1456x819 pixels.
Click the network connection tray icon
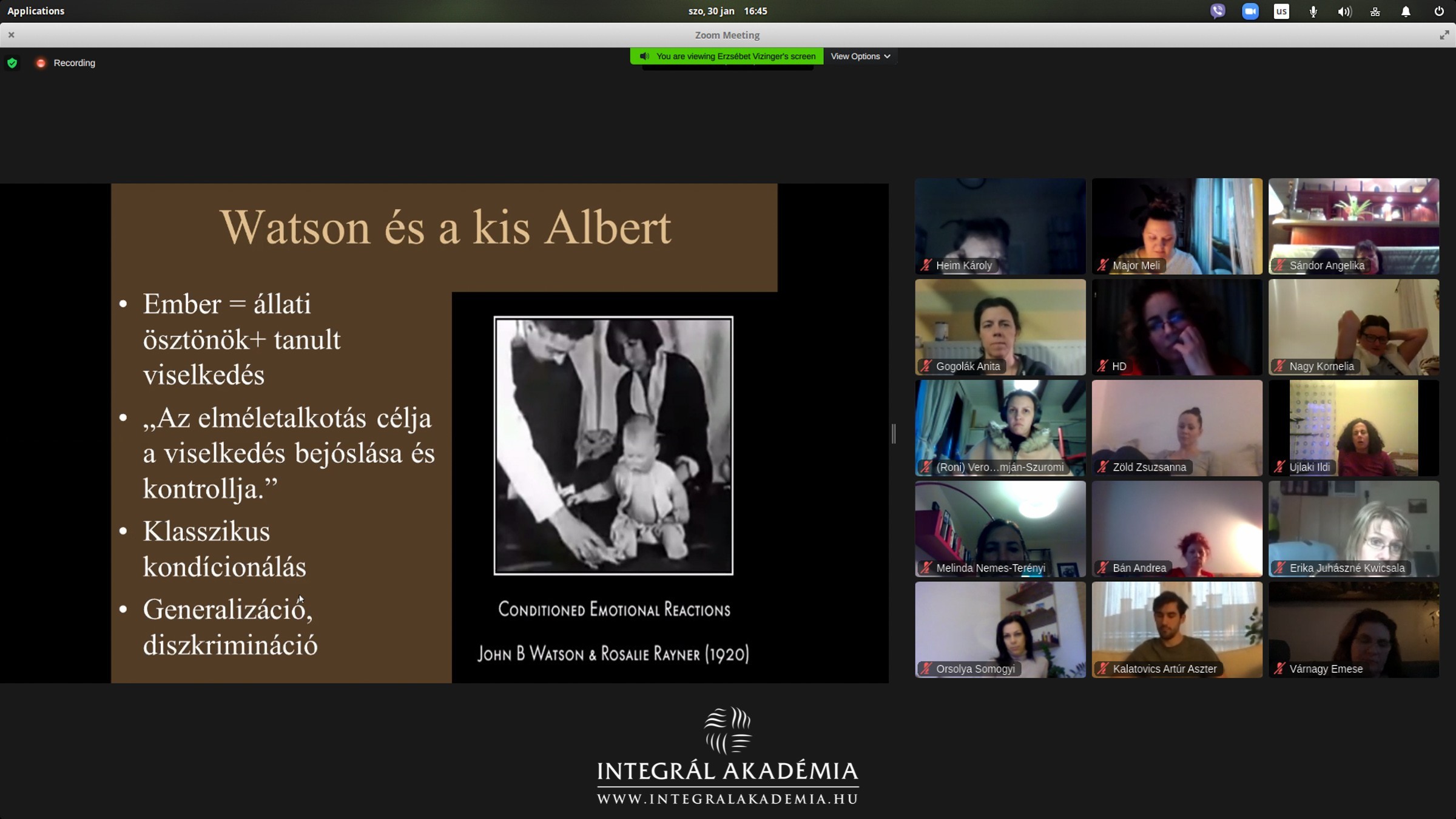1375,11
